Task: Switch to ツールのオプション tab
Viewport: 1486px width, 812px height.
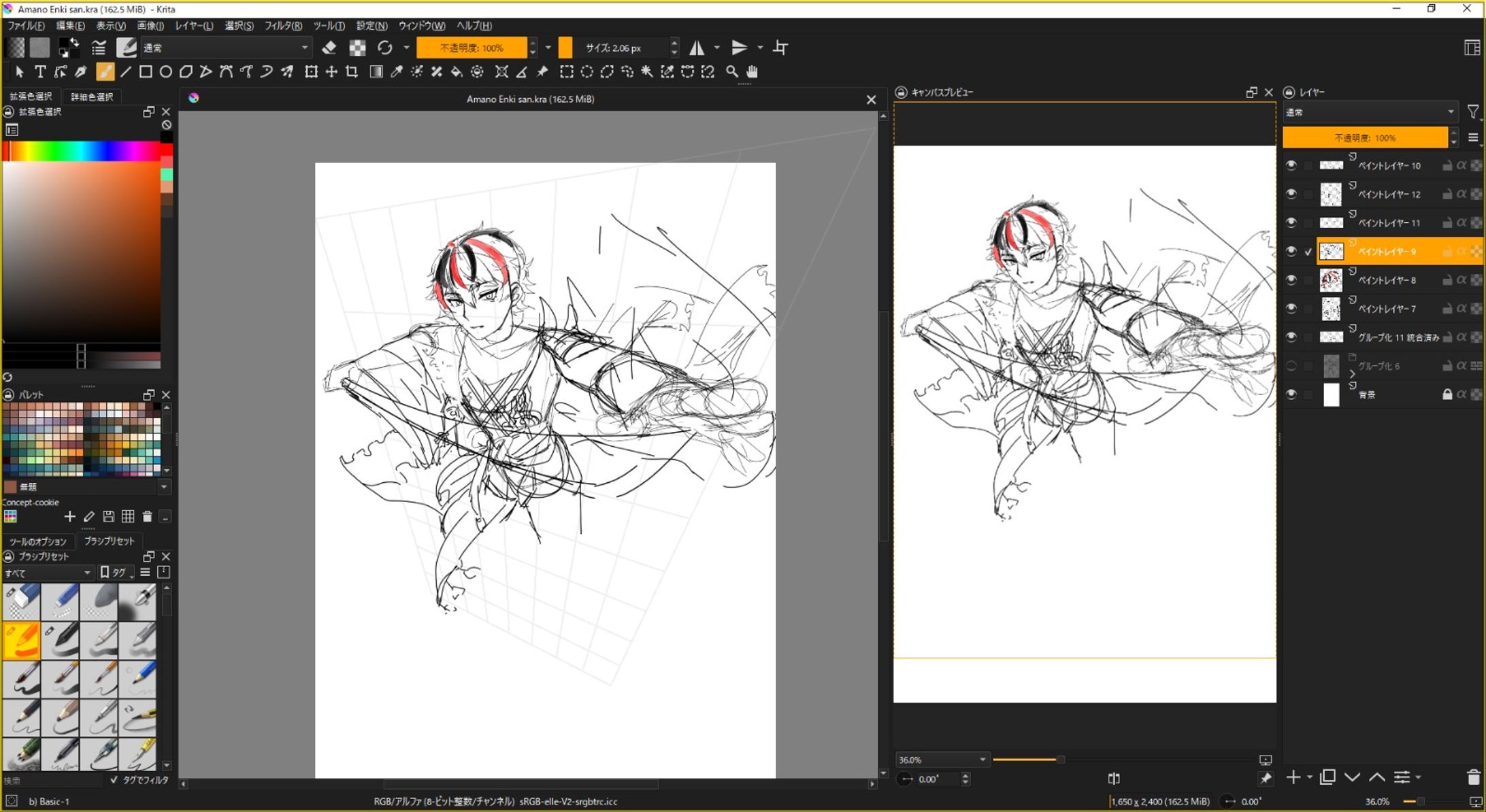Action: pos(38,541)
